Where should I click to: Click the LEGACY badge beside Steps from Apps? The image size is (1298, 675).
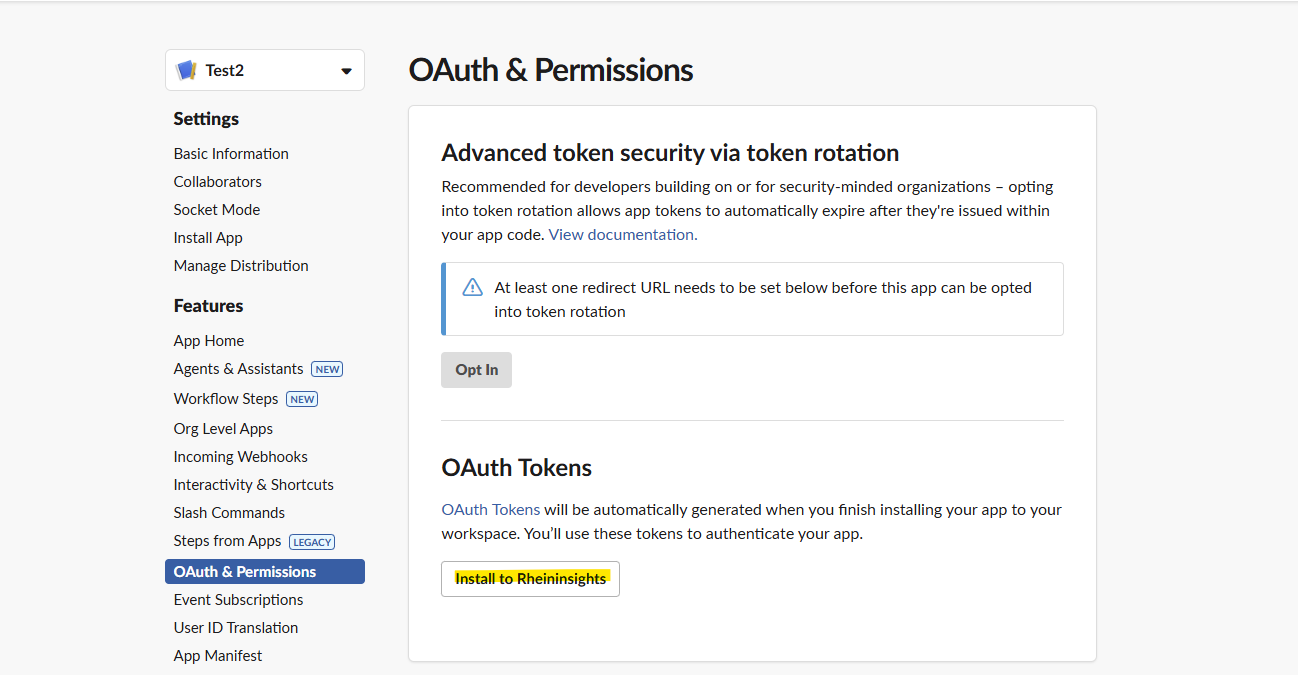312,542
